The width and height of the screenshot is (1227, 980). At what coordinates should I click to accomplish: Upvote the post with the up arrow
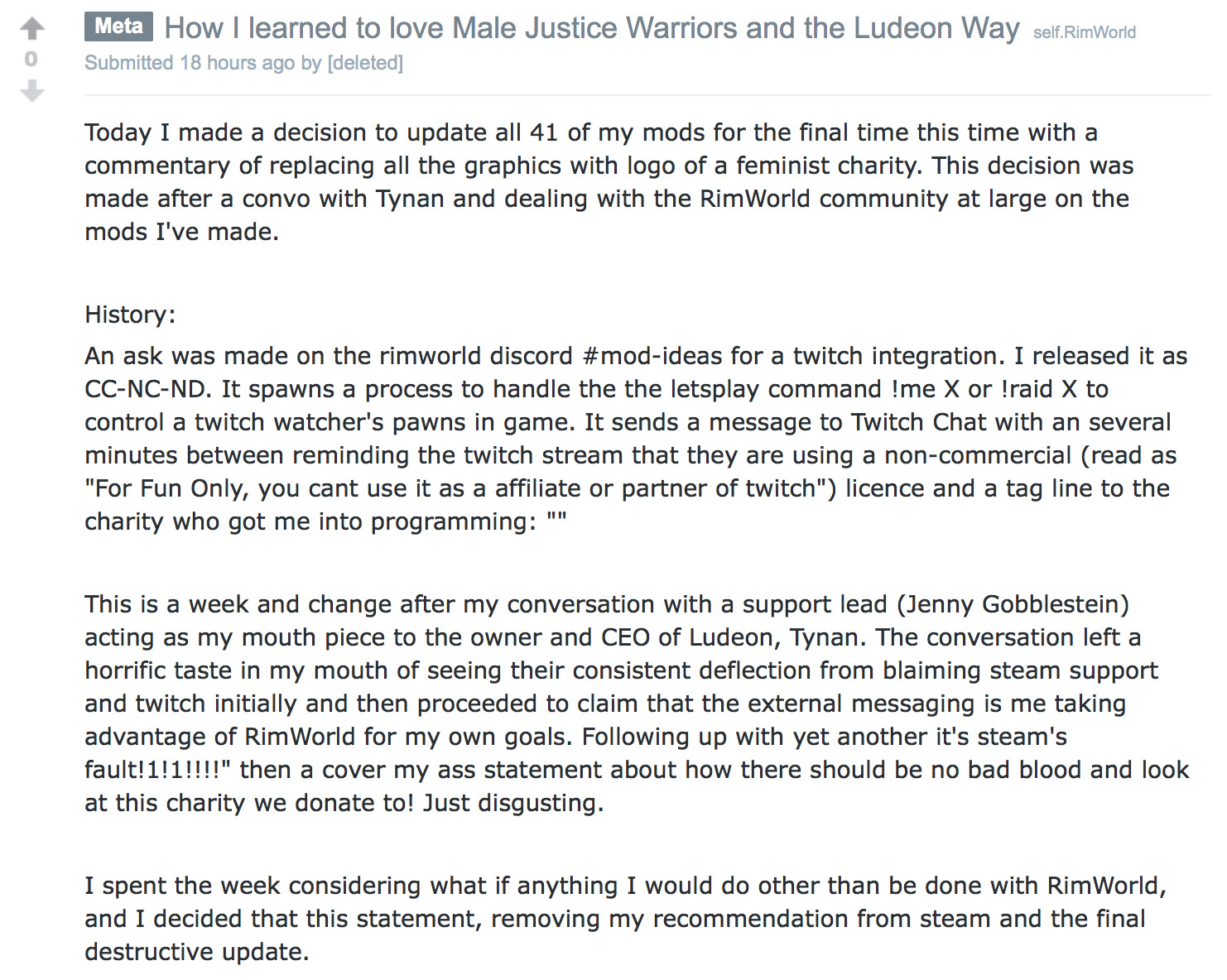pos(32,29)
